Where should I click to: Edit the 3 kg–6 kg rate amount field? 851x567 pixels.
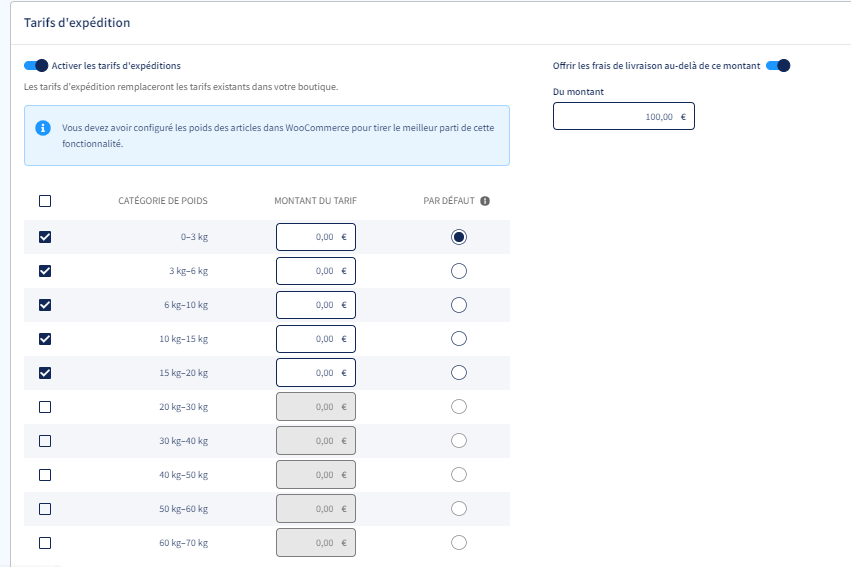(316, 271)
